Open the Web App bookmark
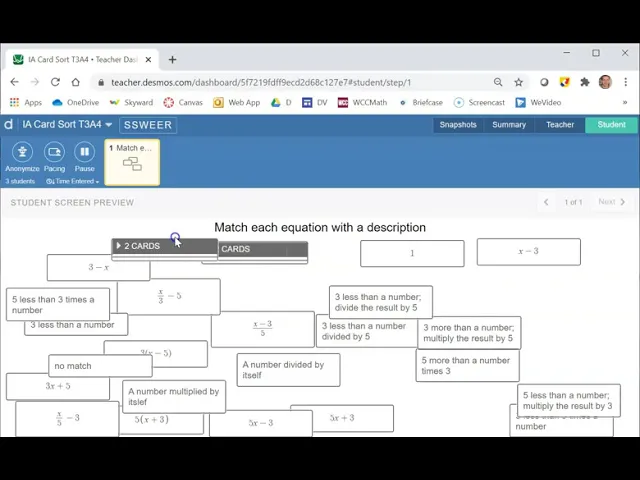This screenshot has width=640, height=480. pyautogui.click(x=236, y=102)
